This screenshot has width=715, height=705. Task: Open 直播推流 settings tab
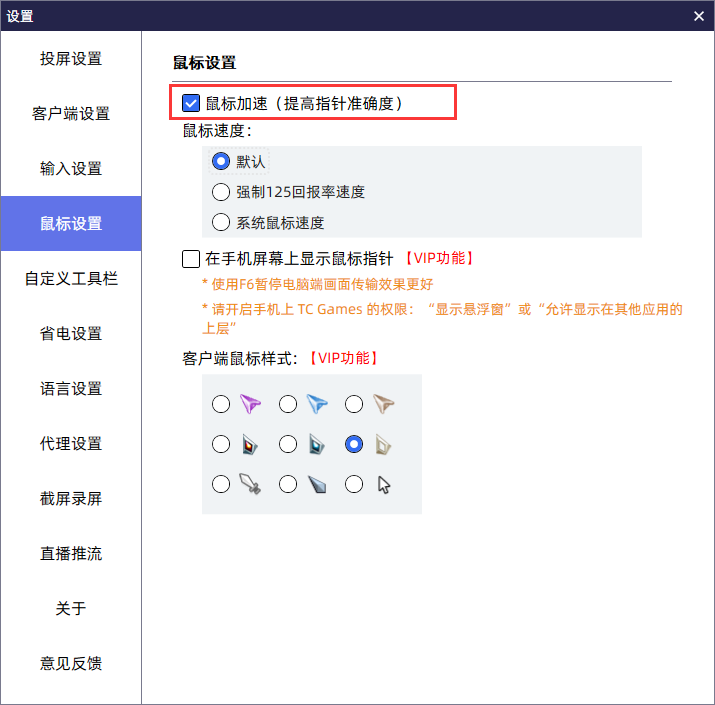pos(71,554)
